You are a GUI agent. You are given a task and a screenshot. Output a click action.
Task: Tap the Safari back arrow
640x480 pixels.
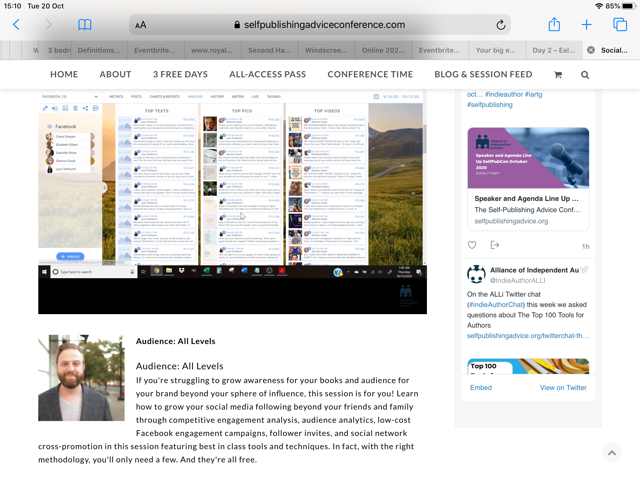point(16,24)
